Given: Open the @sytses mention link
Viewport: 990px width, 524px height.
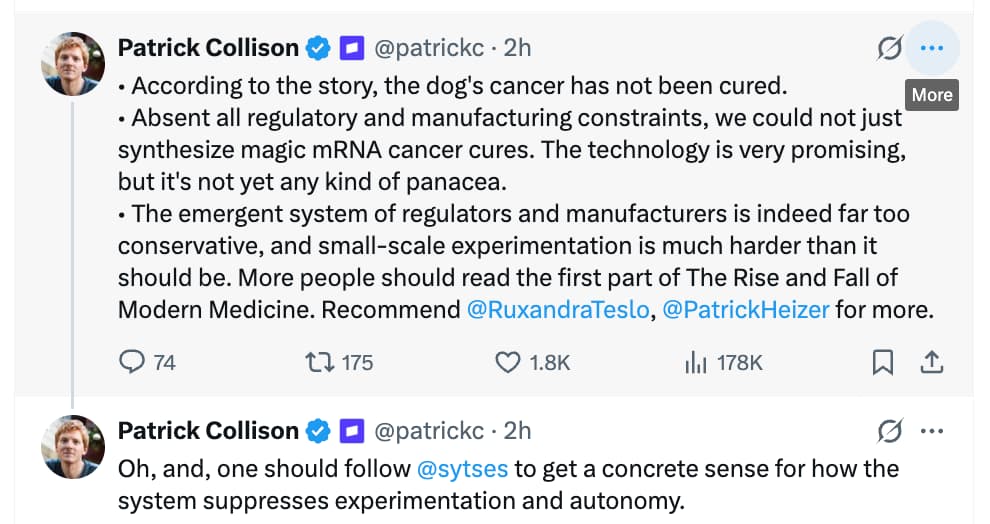Looking at the screenshot, I should pyautogui.click(x=462, y=468).
